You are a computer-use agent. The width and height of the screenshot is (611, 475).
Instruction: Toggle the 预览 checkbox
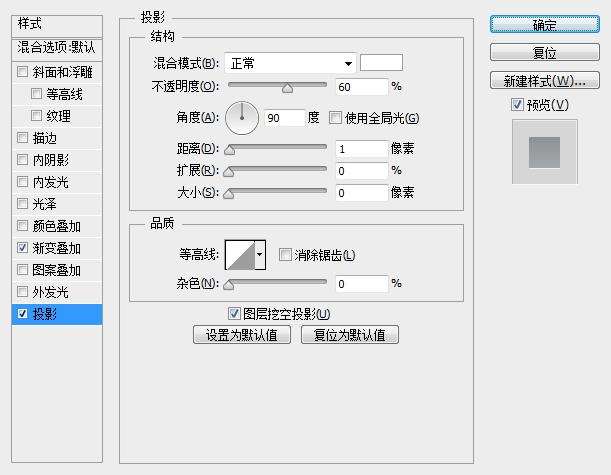click(517, 104)
